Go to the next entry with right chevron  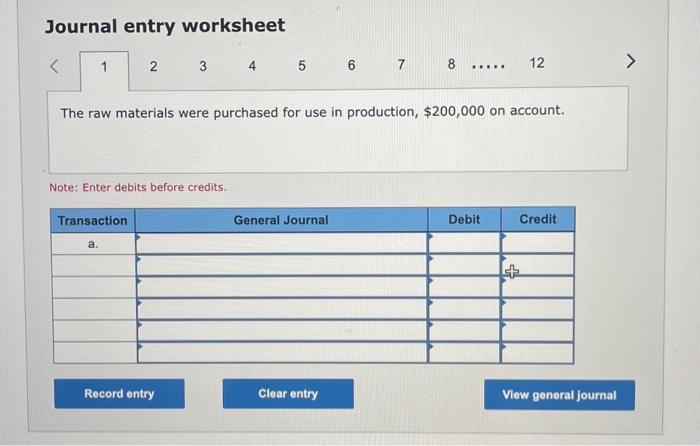point(630,61)
